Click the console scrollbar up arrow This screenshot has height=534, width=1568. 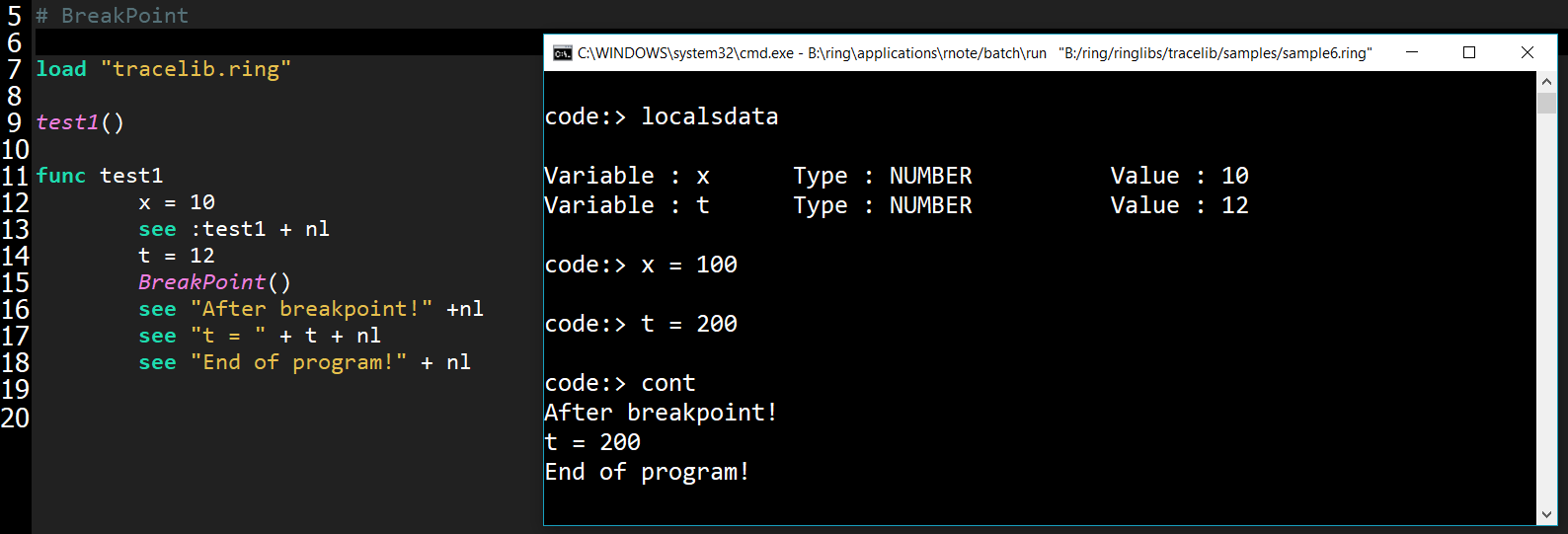pyautogui.click(x=1546, y=82)
